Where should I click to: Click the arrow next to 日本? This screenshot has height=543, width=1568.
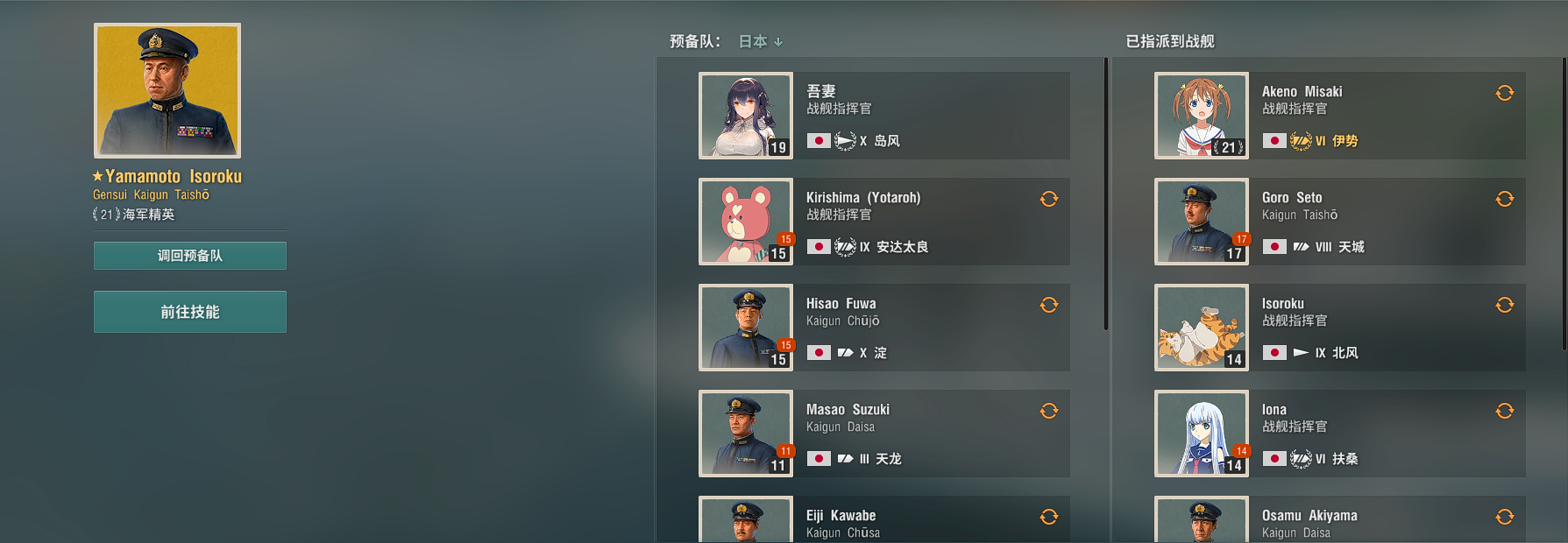point(778,42)
